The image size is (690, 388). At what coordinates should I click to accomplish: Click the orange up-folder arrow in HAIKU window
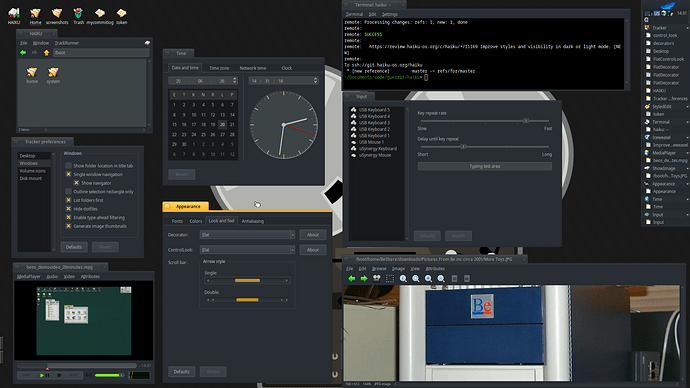pos(46,52)
